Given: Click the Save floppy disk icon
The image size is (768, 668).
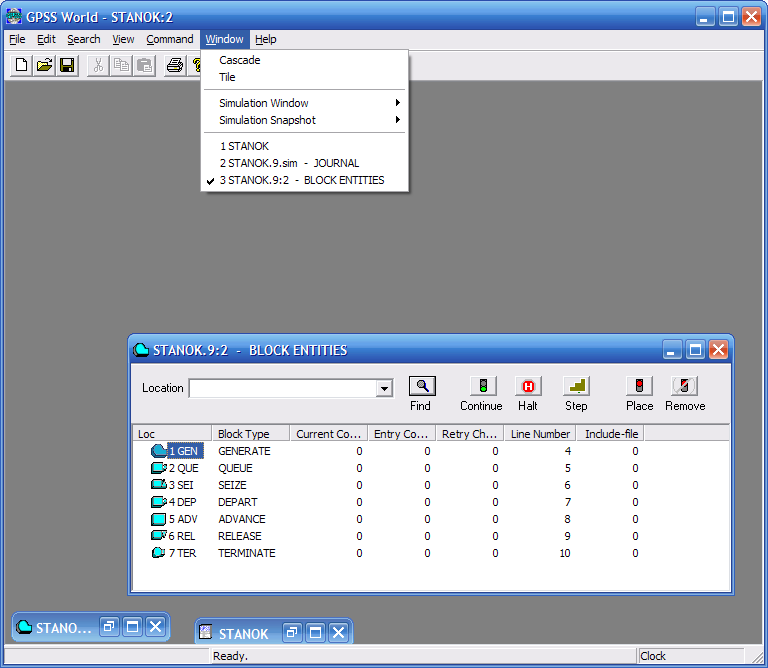Looking at the screenshot, I should (67, 65).
